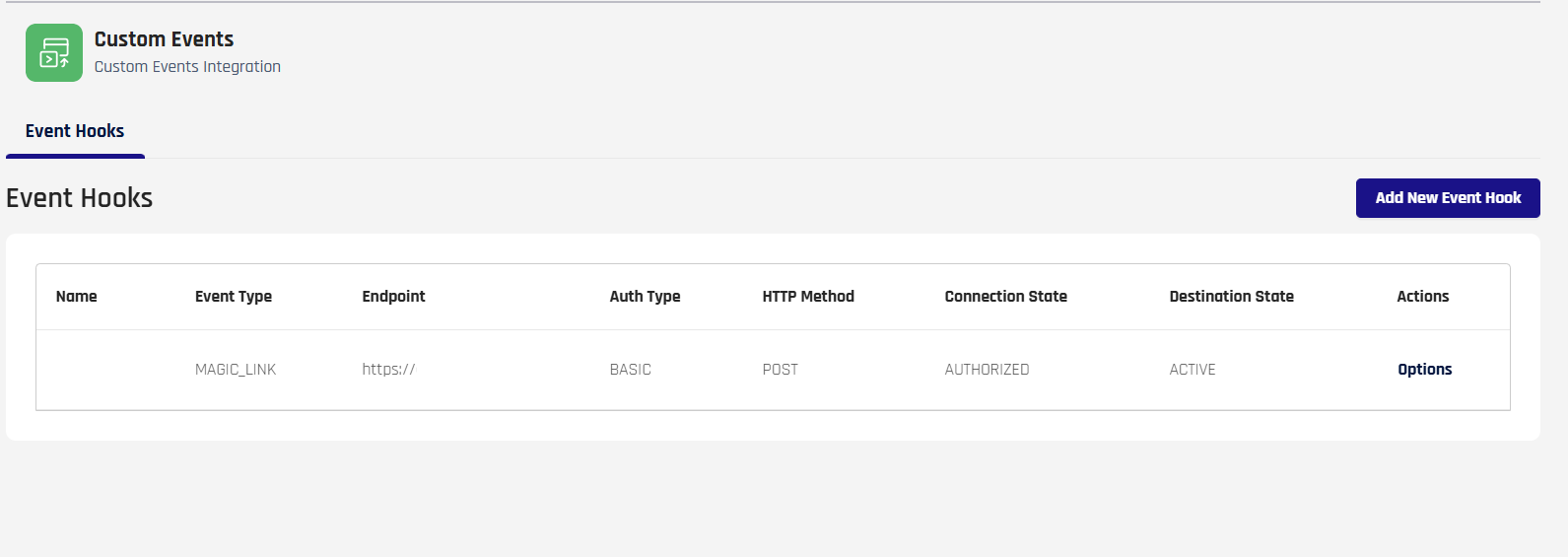Screen dimensions: 1568x557
Task: Select the MAGIC_LINK event type cell
Action: tap(236, 370)
